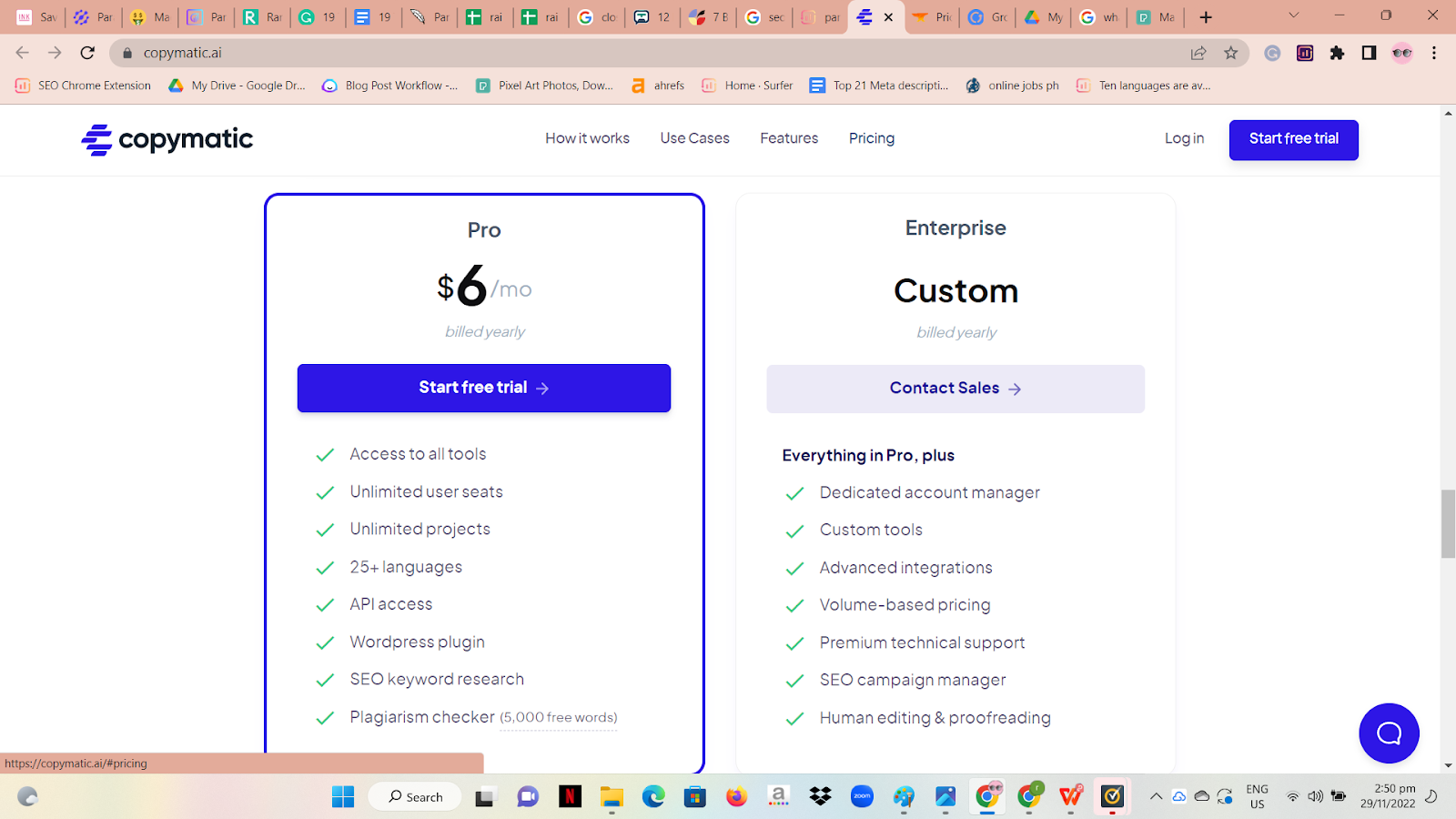
Task: Open Task View on the taskbar
Action: [x=484, y=797]
